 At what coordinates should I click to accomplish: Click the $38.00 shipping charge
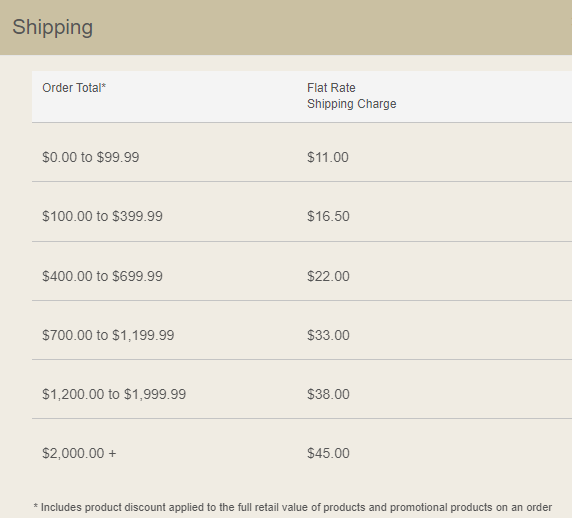(x=328, y=394)
